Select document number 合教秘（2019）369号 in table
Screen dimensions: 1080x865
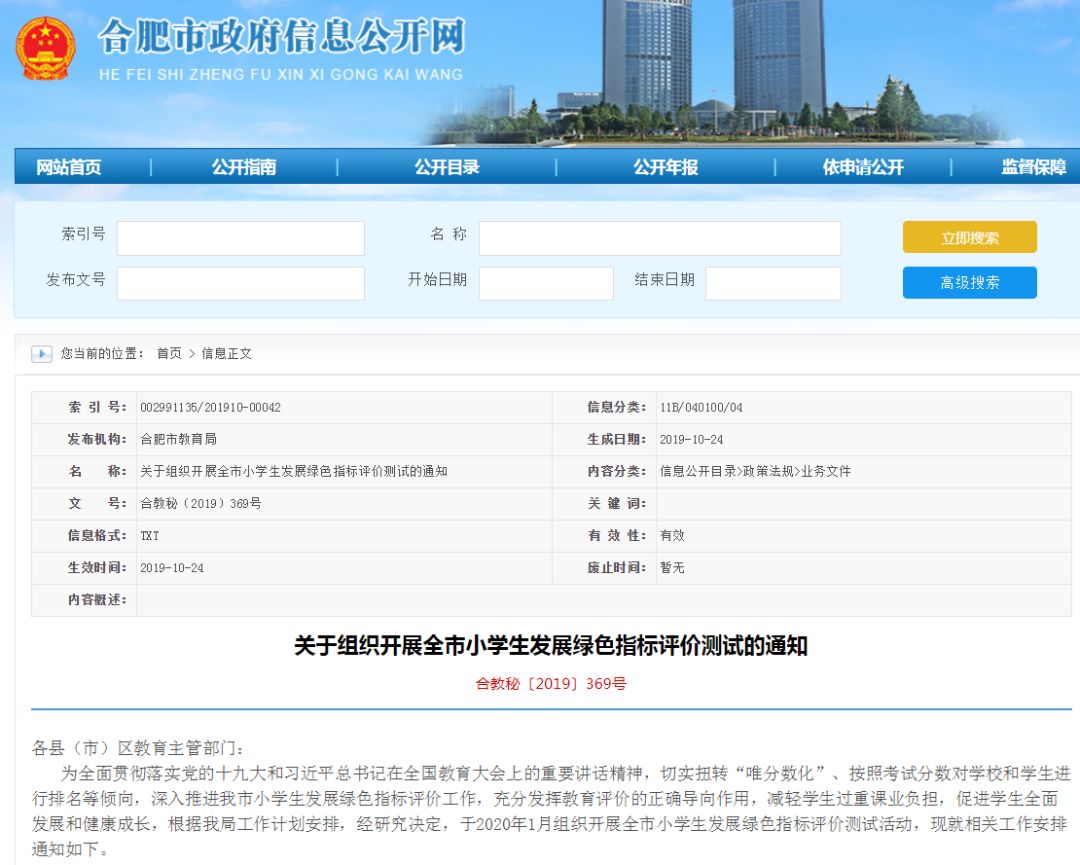tap(201, 503)
